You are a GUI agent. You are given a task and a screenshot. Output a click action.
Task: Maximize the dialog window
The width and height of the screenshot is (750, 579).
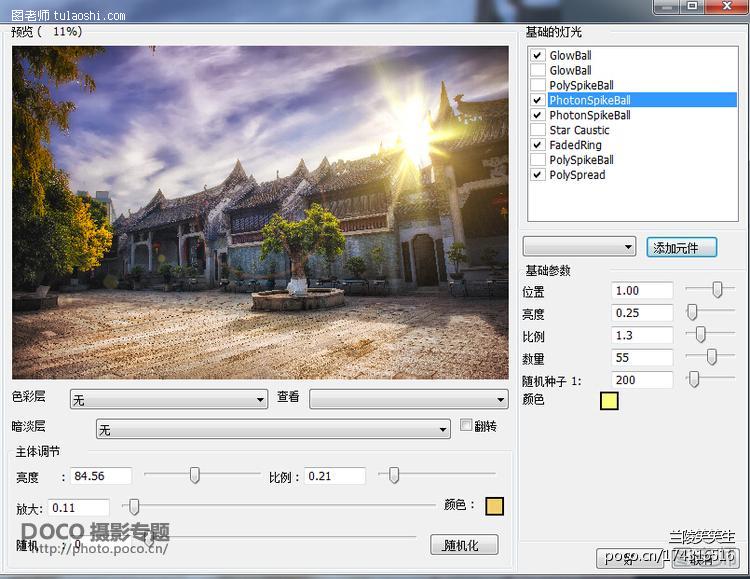point(692,6)
